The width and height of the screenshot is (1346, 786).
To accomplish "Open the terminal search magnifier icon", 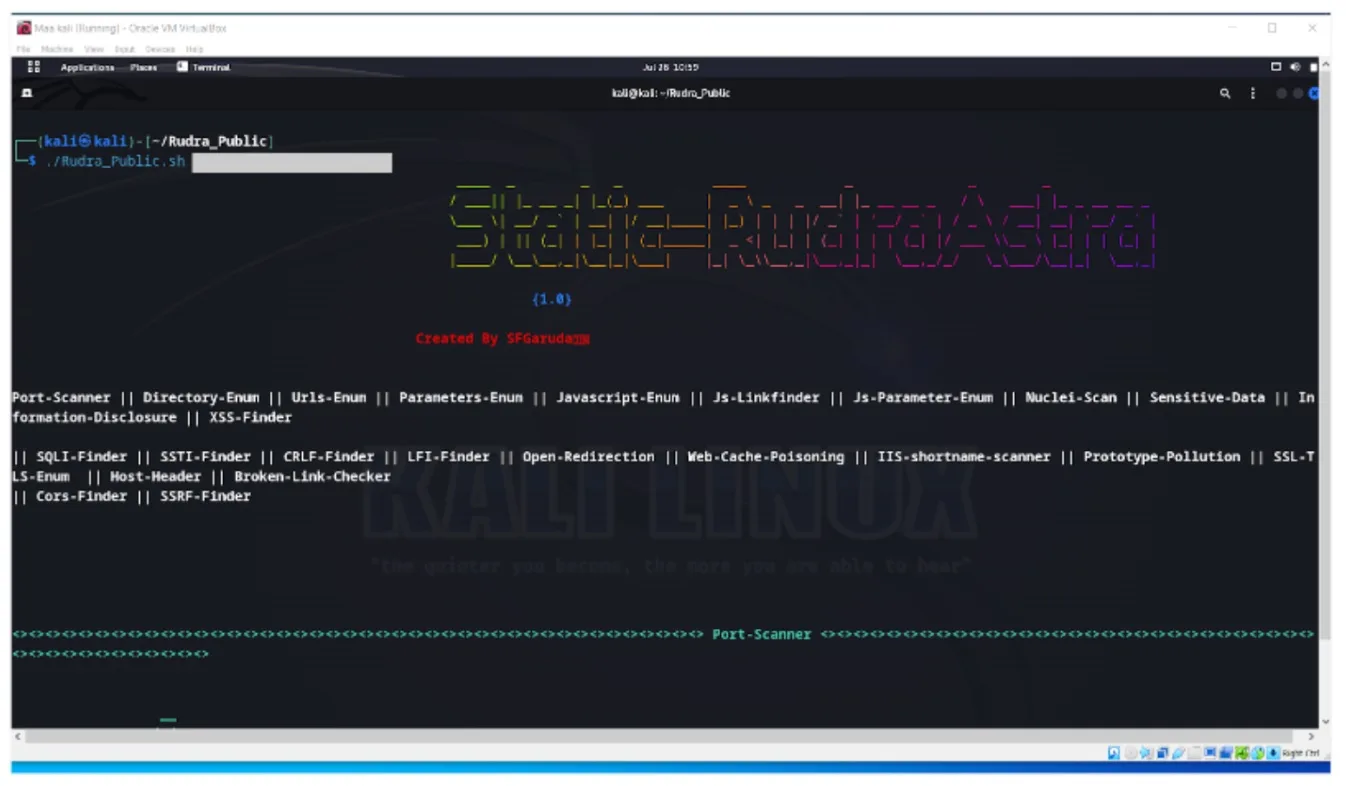I will (x=1225, y=93).
